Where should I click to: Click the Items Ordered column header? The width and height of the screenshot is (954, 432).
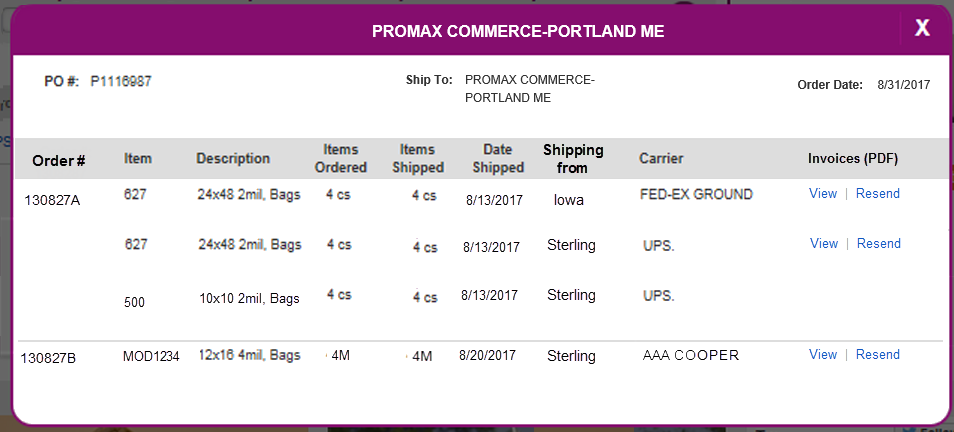point(341,158)
